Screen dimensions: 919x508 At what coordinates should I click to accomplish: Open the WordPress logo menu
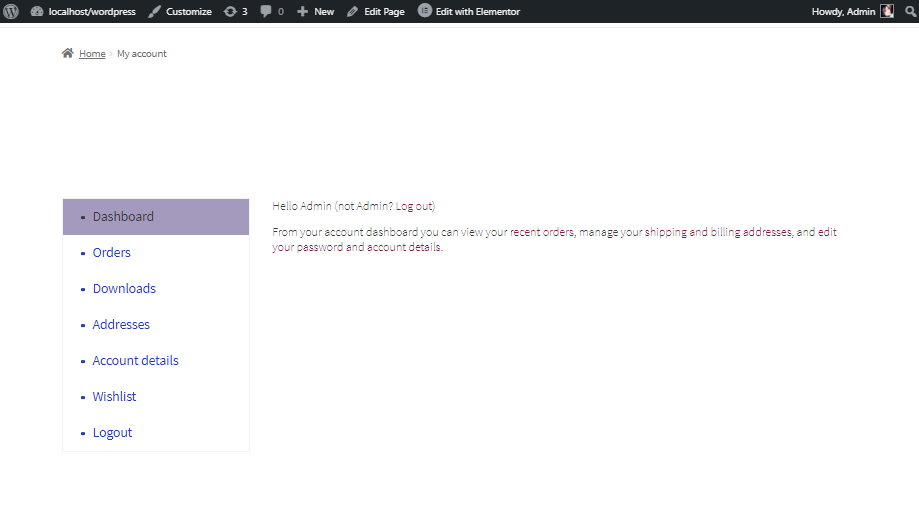[11, 11]
